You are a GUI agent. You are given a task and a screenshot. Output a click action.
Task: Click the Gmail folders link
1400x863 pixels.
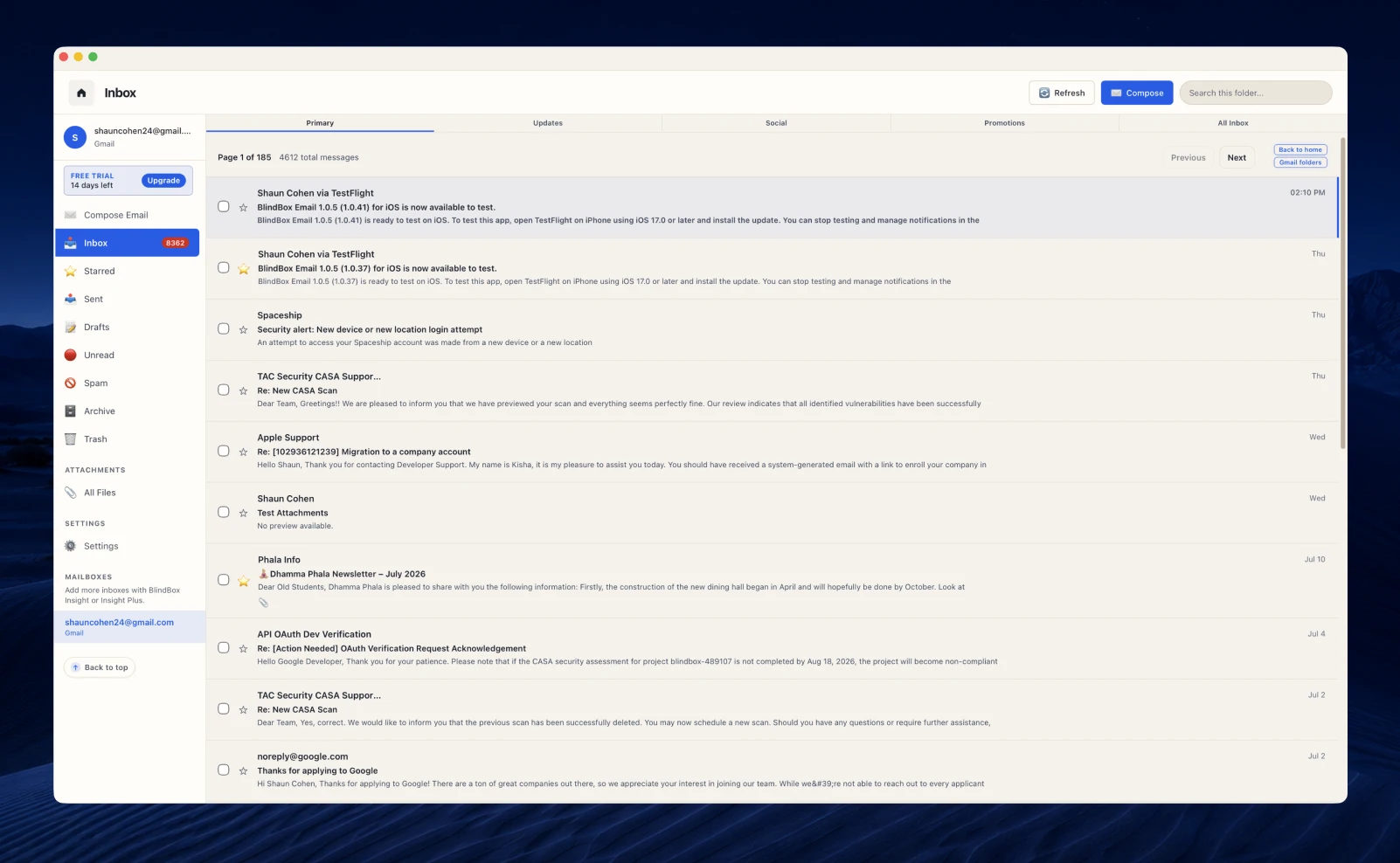[x=1300, y=162]
